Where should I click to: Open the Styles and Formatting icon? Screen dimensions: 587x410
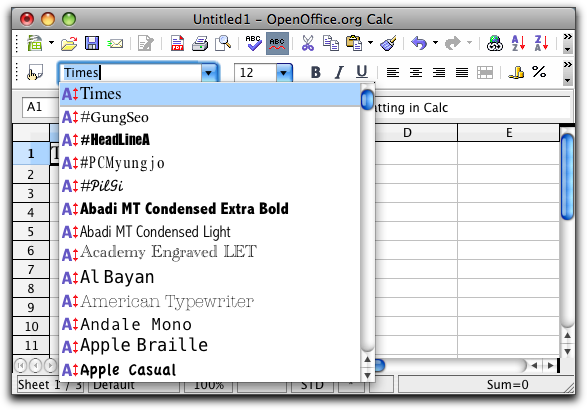click(x=35, y=72)
